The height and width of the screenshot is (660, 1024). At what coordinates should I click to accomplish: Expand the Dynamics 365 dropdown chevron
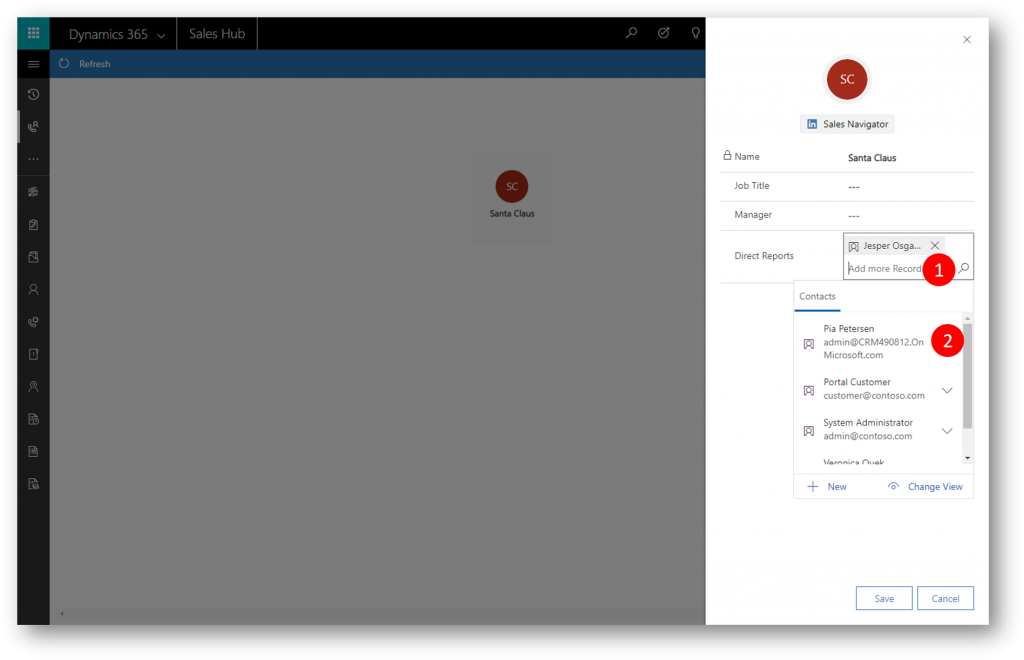[x=161, y=35]
